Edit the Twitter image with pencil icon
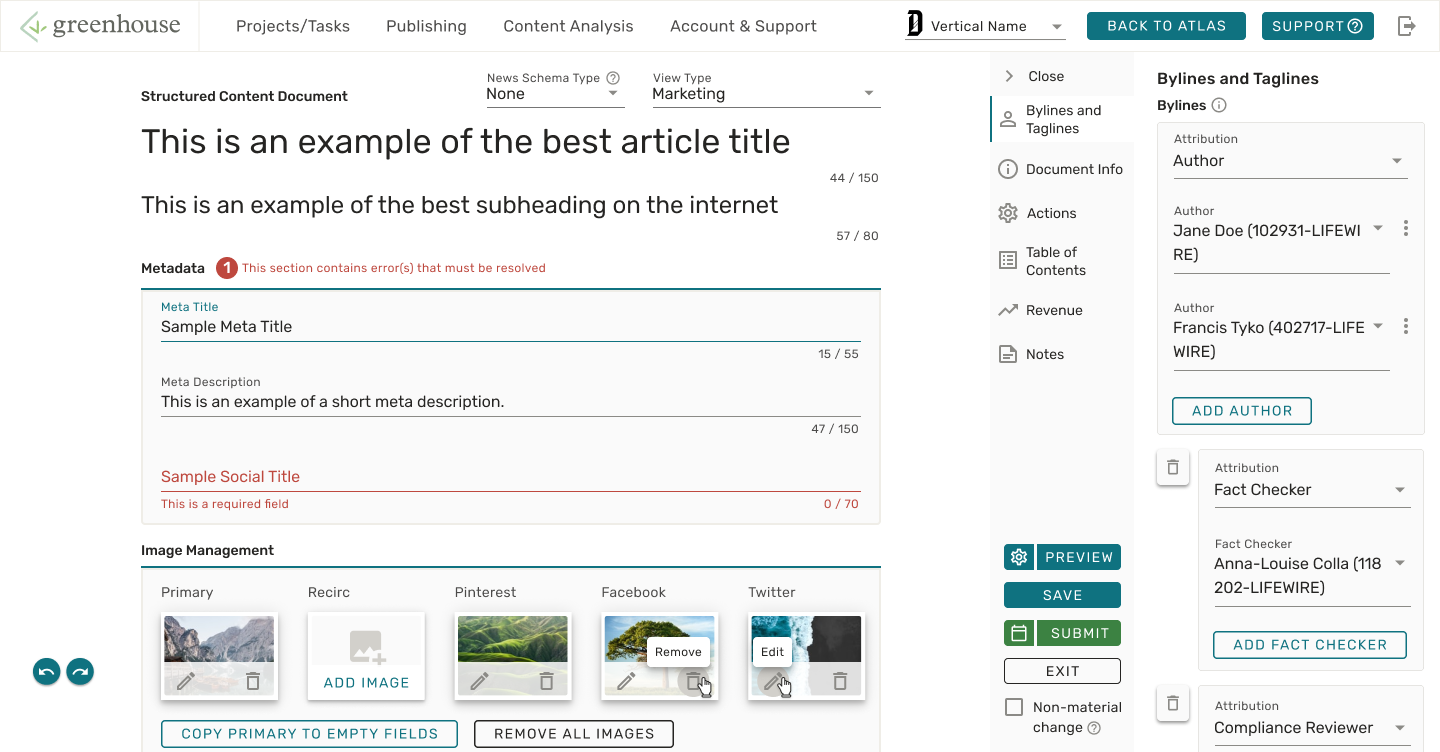 pos(771,681)
